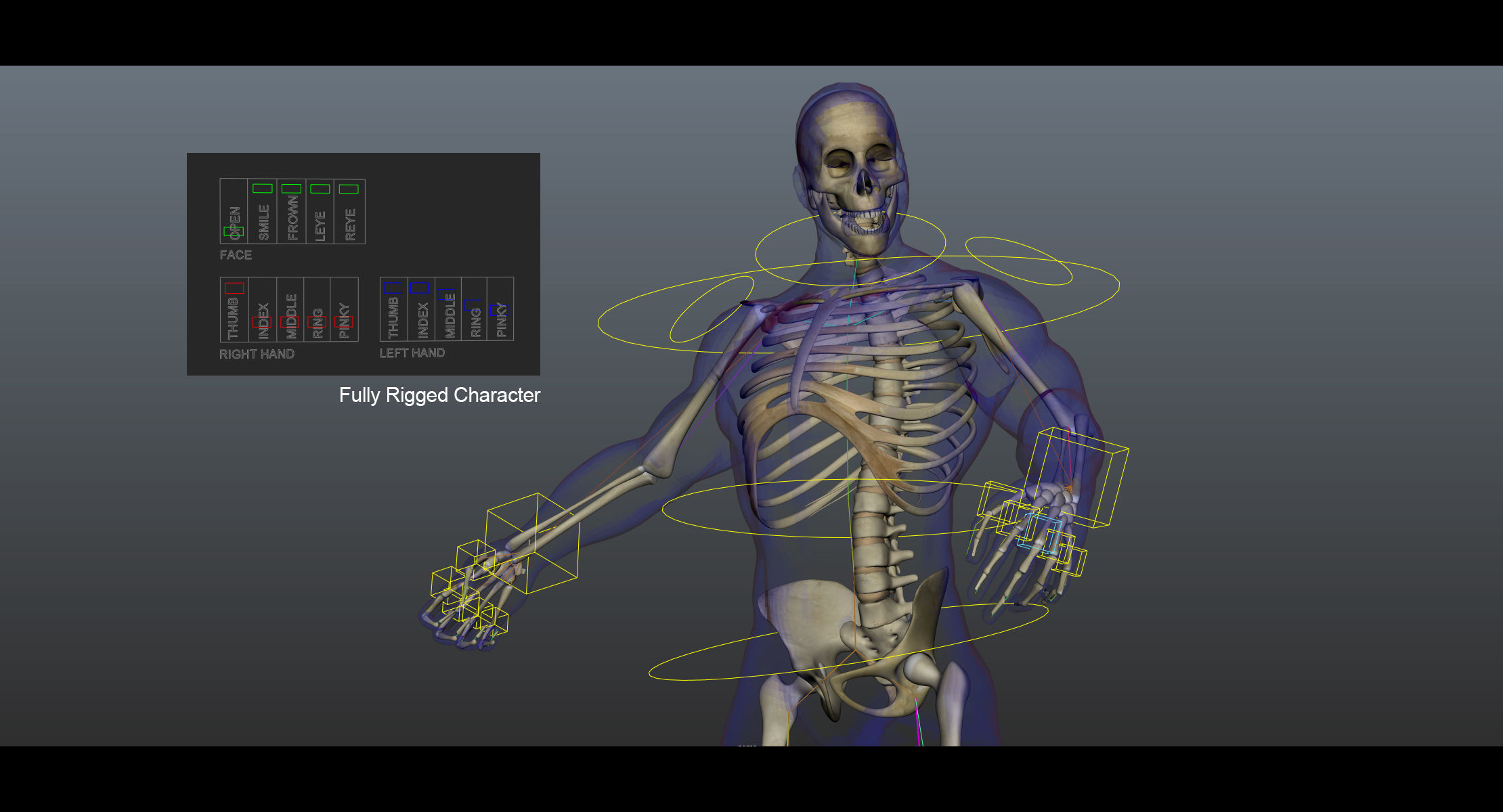
Task: Click the Fully Rigged Character caption
Action: (439, 395)
